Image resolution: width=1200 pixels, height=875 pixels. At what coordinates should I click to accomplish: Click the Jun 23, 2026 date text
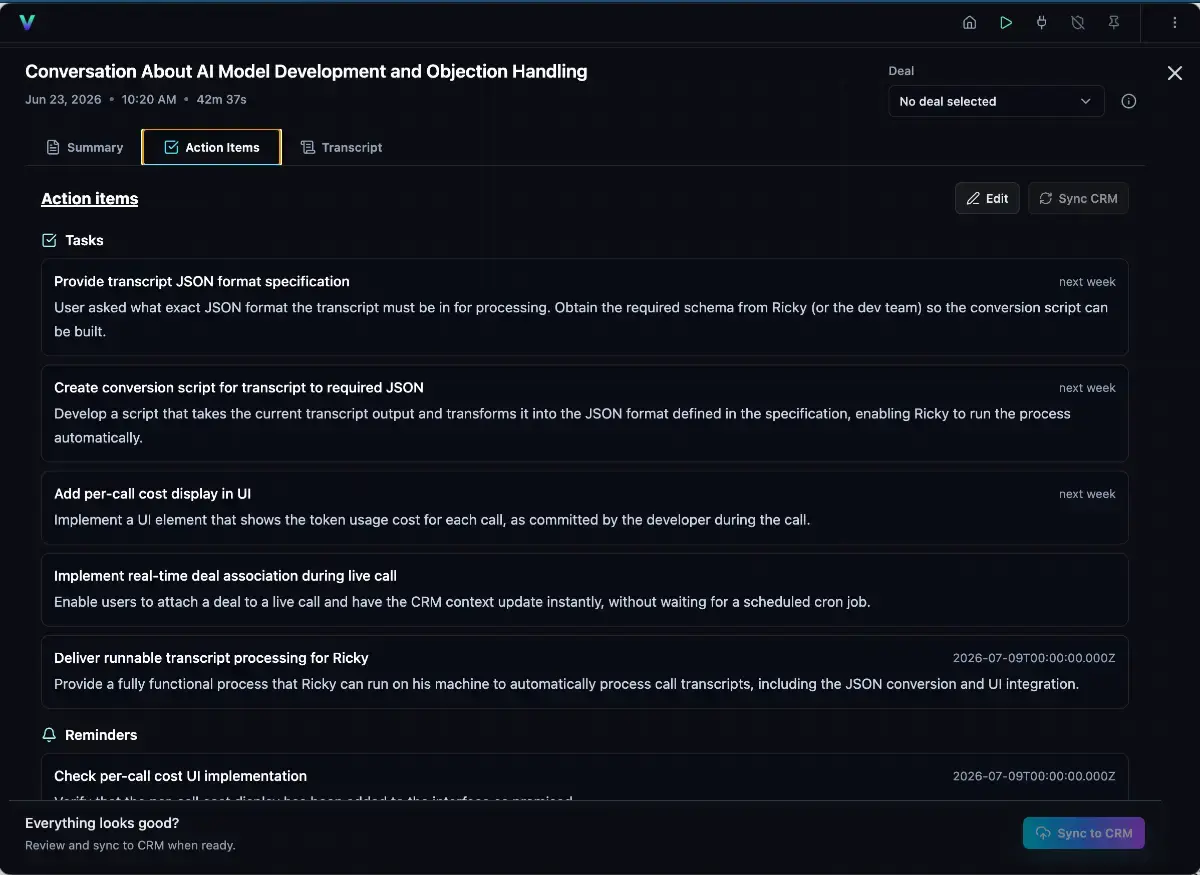coord(63,99)
